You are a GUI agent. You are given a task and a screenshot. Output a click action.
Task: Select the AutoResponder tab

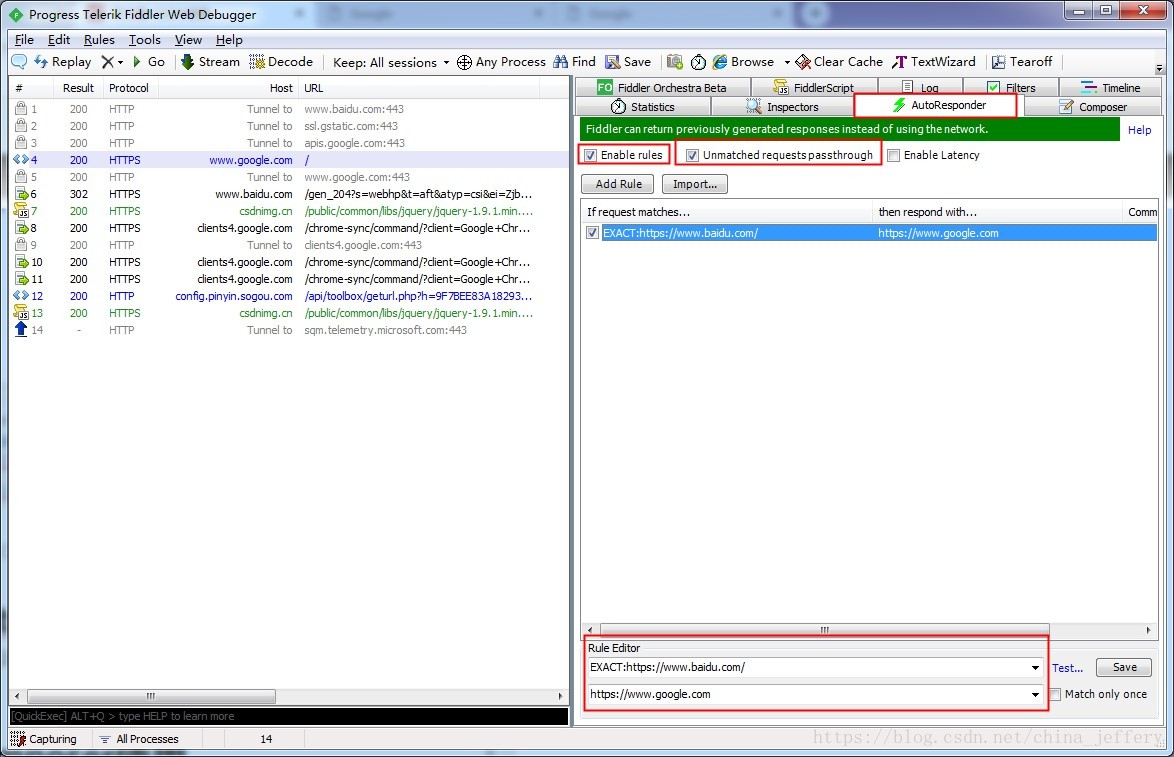point(935,105)
